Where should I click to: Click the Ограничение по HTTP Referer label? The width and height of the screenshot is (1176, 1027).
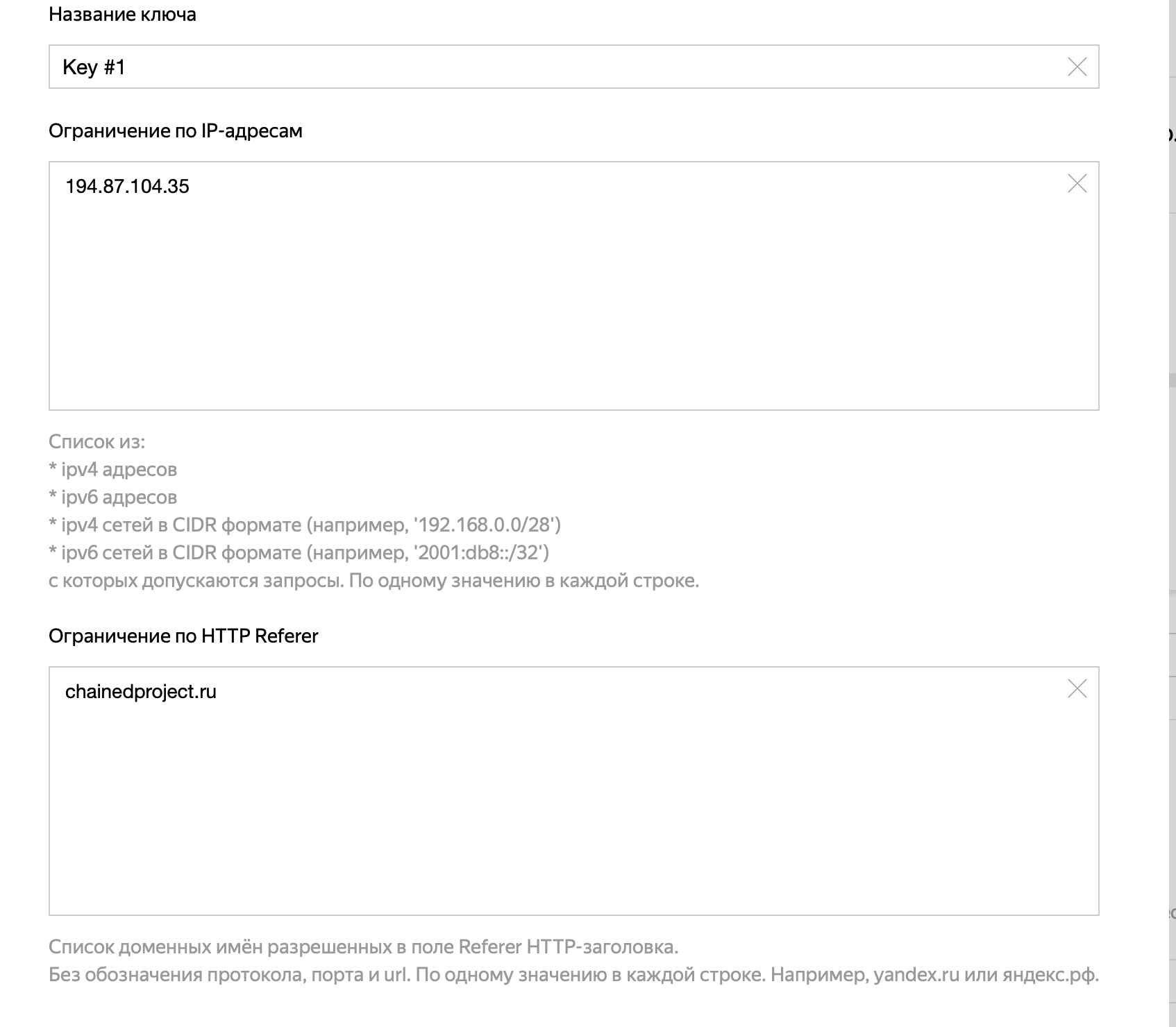click(x=183, y=636)
